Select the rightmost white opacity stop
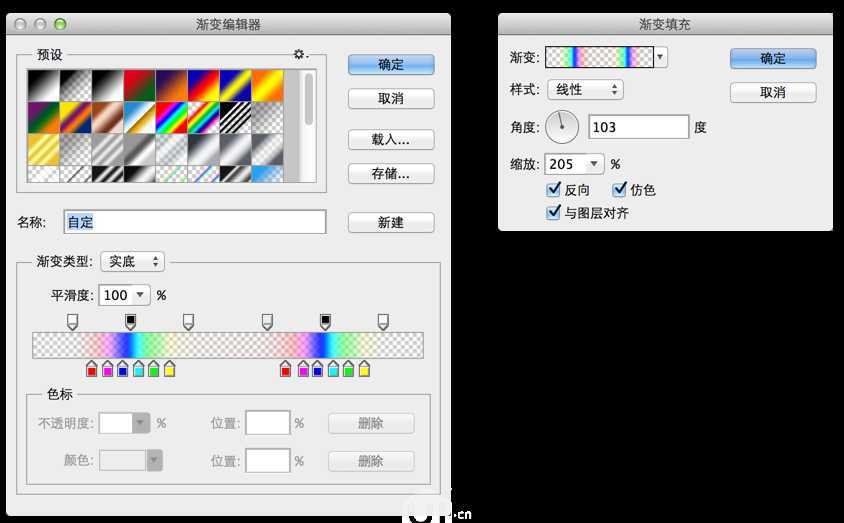The height and width of the screenshot is (523, 844). click(x=382, y=320)
